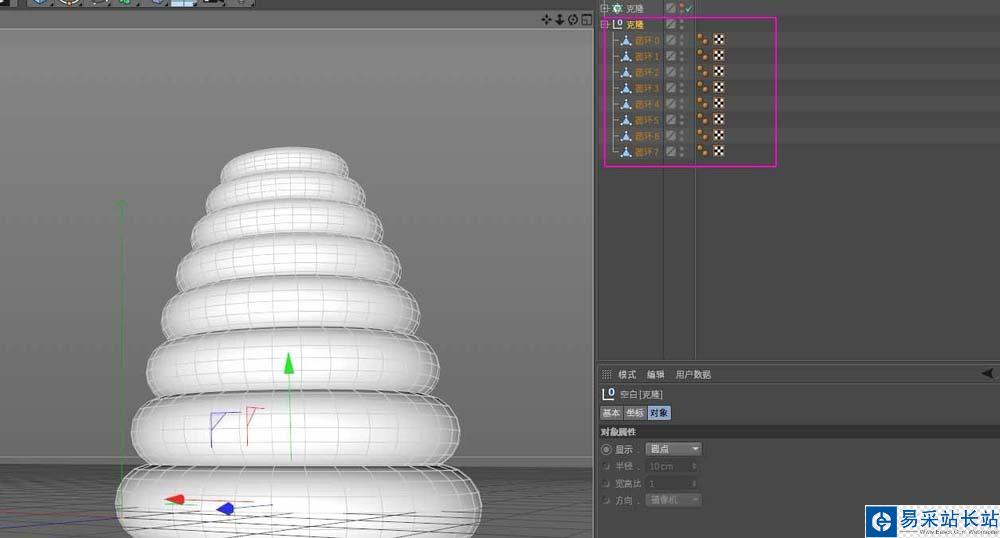Viewport: 1000px width, 538px height.
Task: Click the polygon object icon of 圆环.3
Action: click(x=626, y=88)
